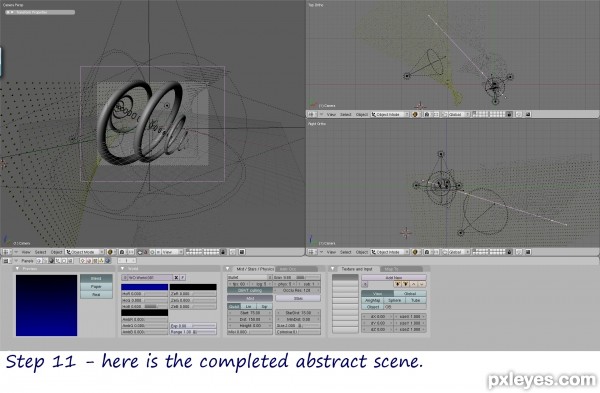Click the world name input field

click(x=150, y=277)
